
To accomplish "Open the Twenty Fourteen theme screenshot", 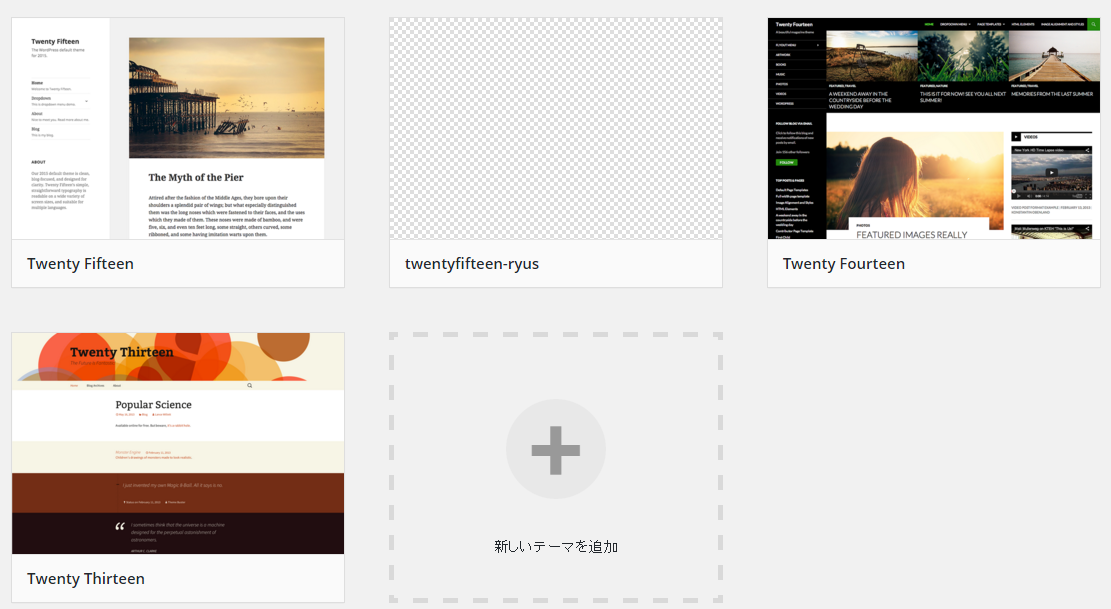I will (x=934, y=129).
